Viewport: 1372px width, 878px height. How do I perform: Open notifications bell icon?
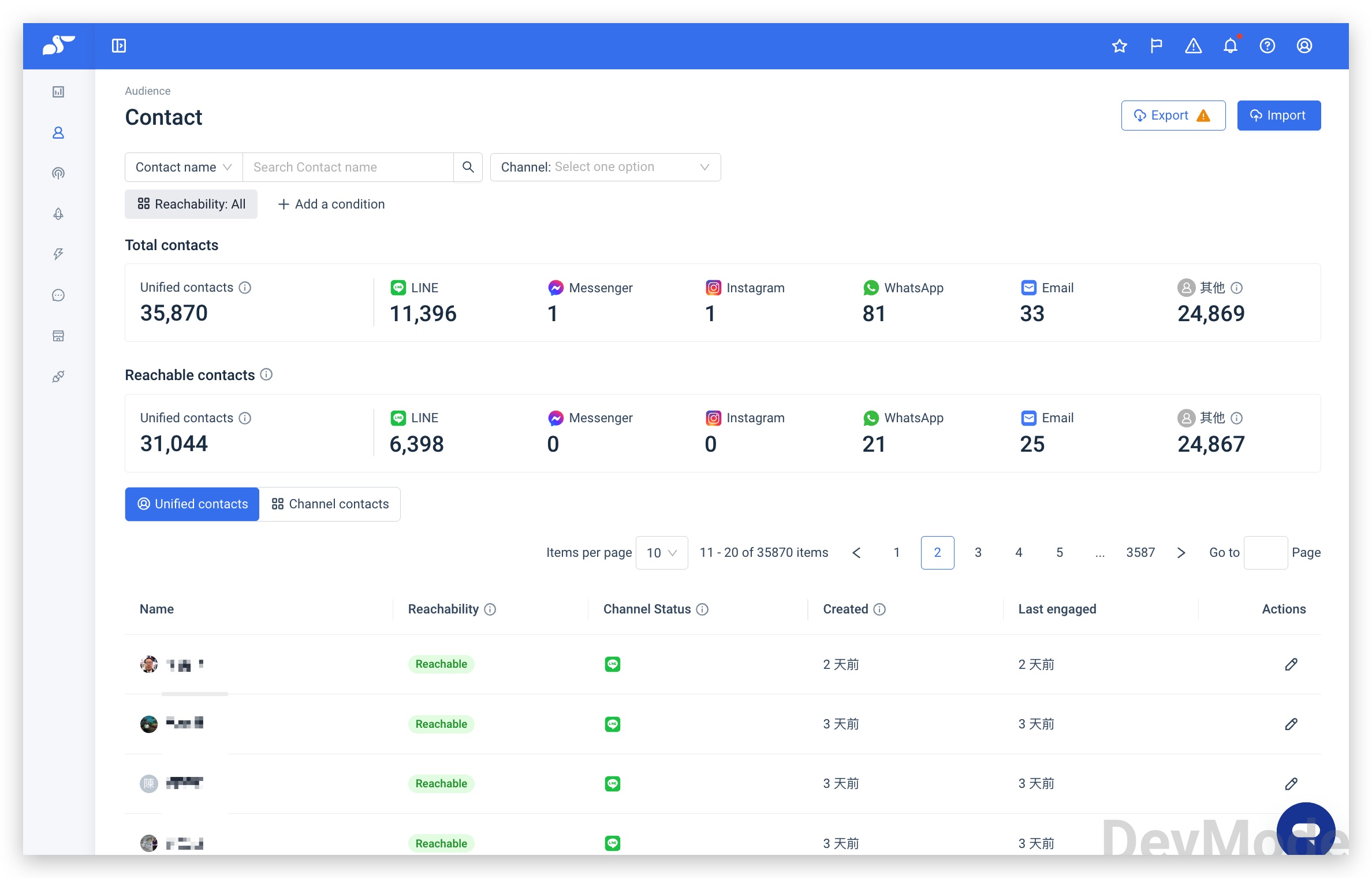pos(1230,46)
